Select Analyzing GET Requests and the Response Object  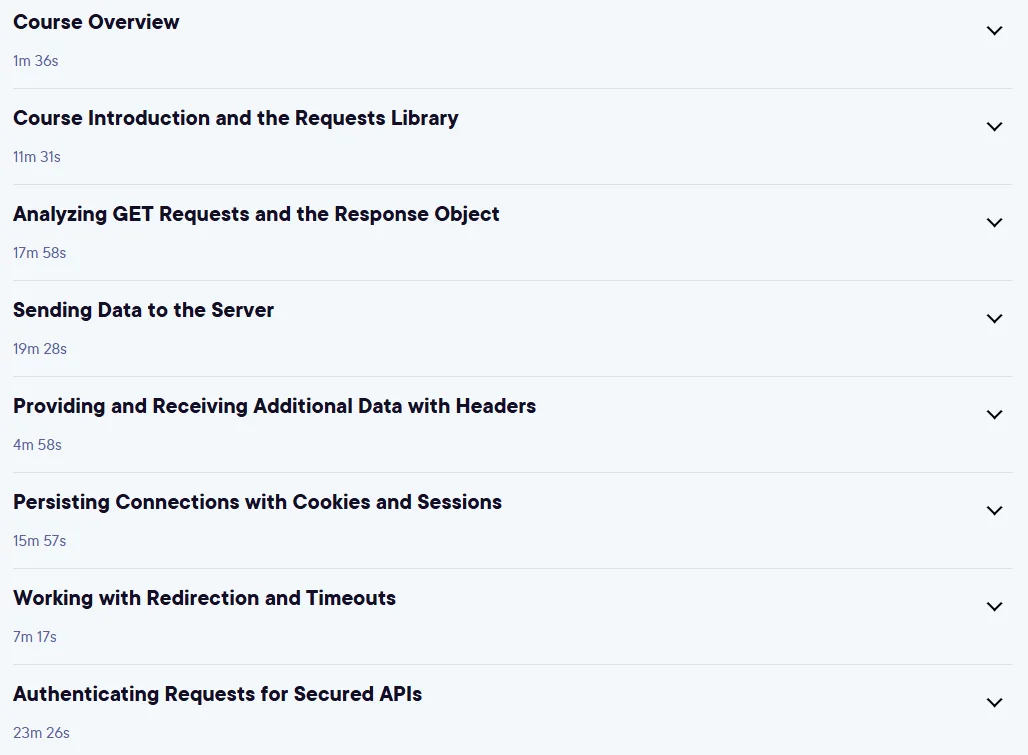256,214
